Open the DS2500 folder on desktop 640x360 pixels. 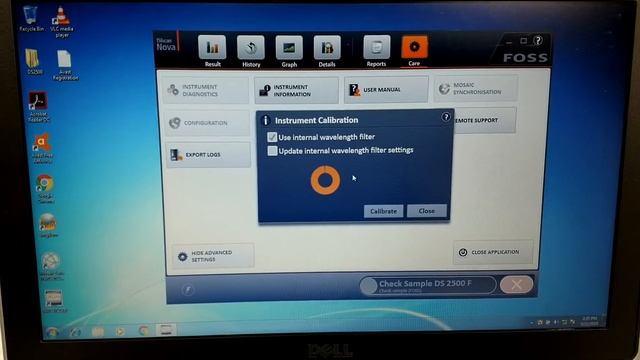(33, 62)
